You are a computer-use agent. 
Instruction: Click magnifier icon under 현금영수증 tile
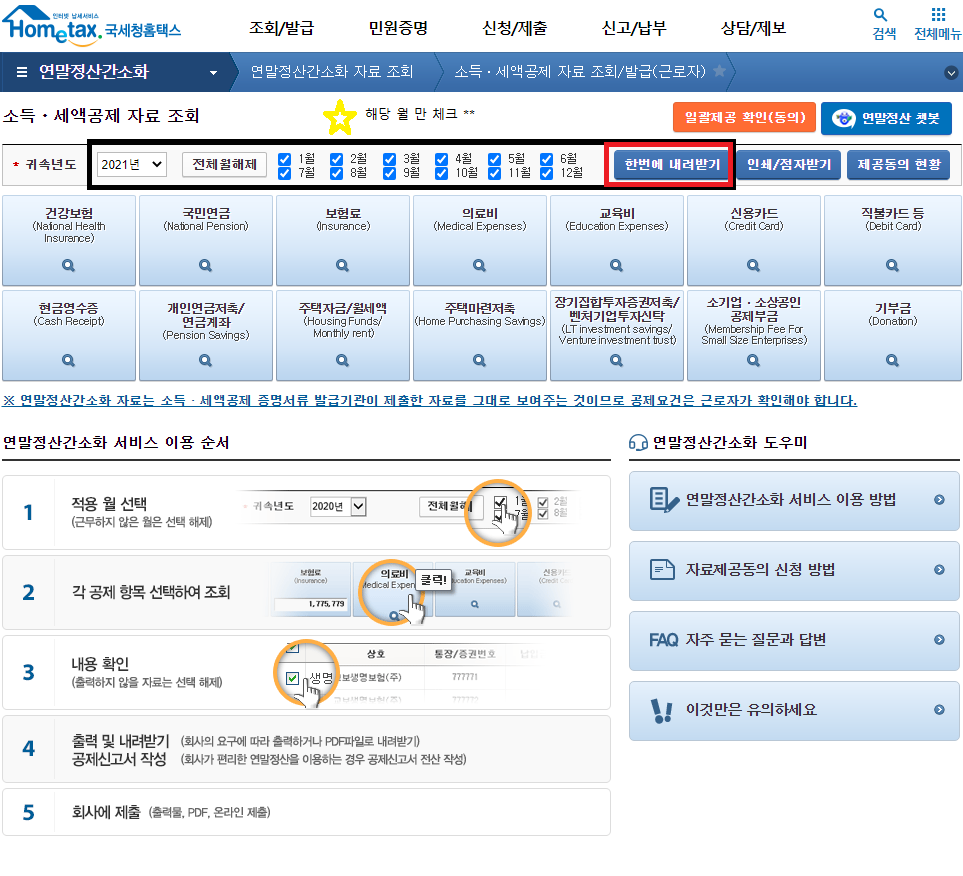[68, 360]
